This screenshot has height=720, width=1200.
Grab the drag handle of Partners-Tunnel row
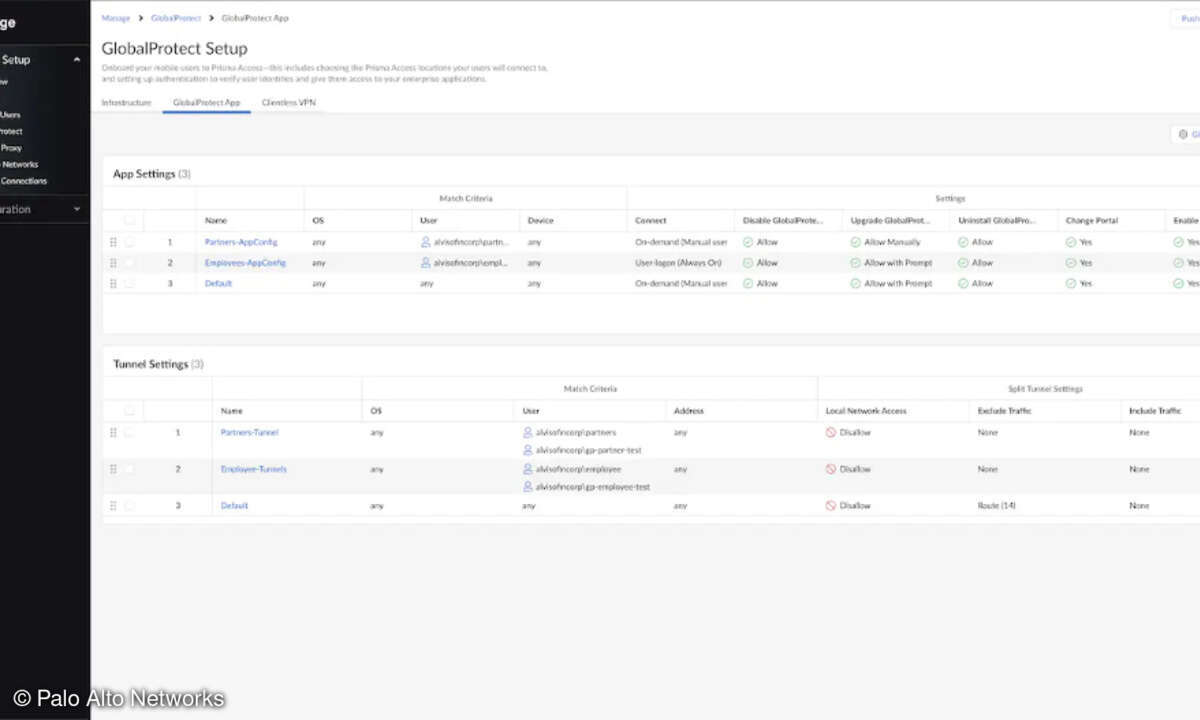click(113, 433)
